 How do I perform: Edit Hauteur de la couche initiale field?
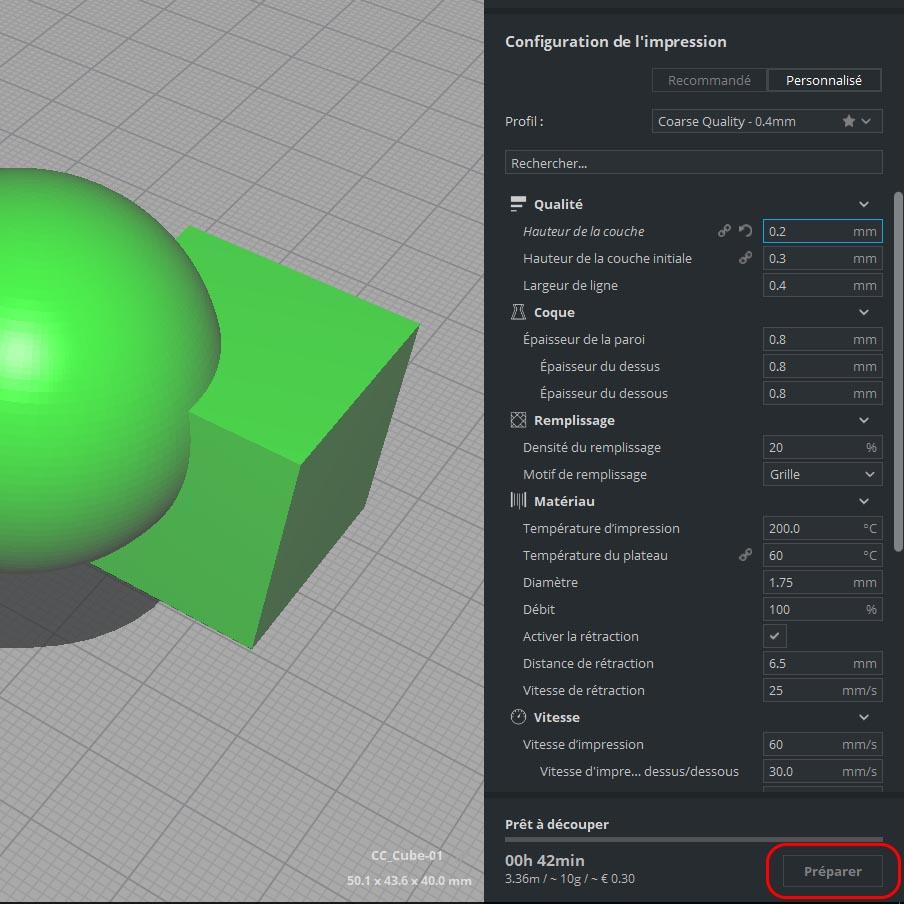point(822,258)
